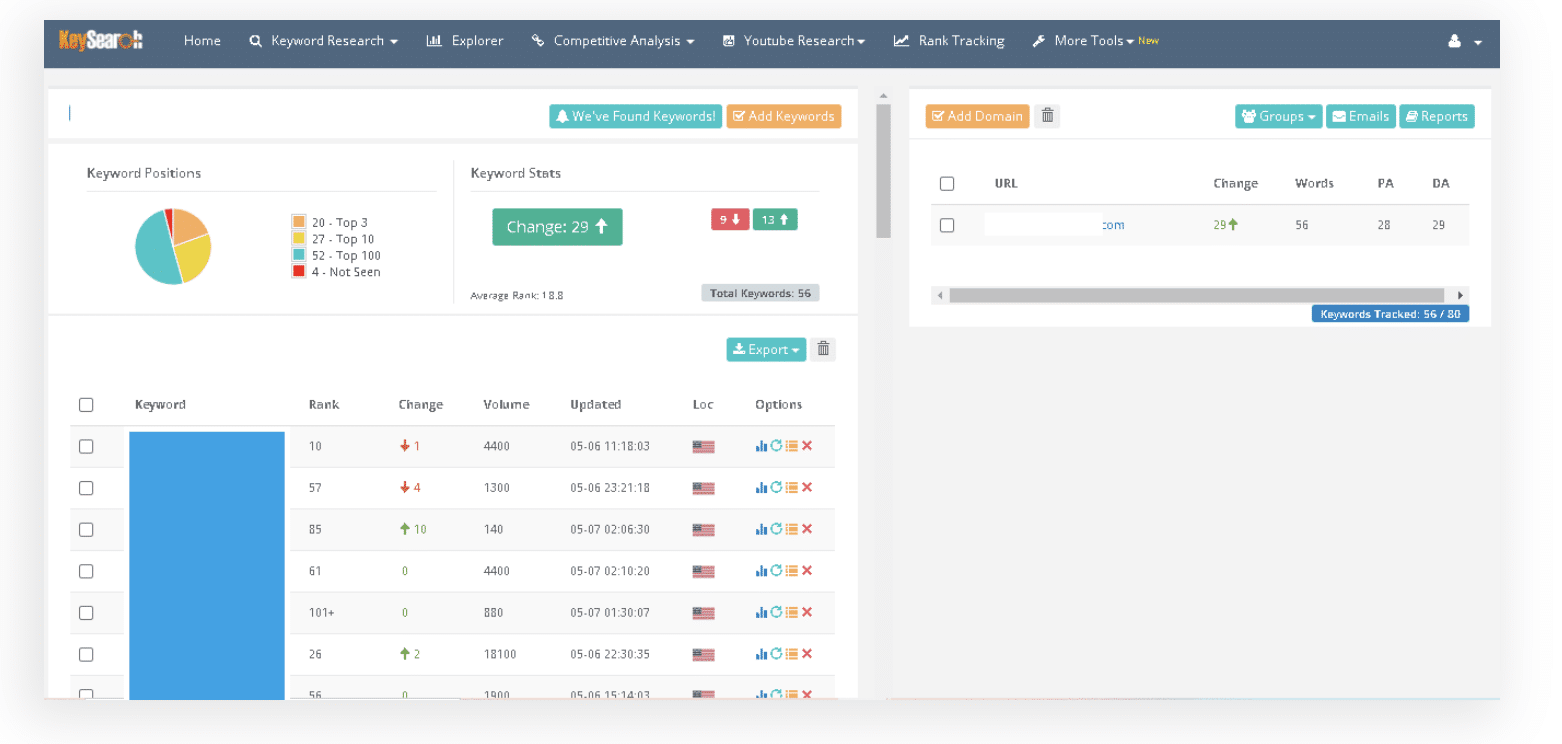This screenshot has height=744, width=1562.
Task: Check the box for the .com domain row
Action: point(947,226)
